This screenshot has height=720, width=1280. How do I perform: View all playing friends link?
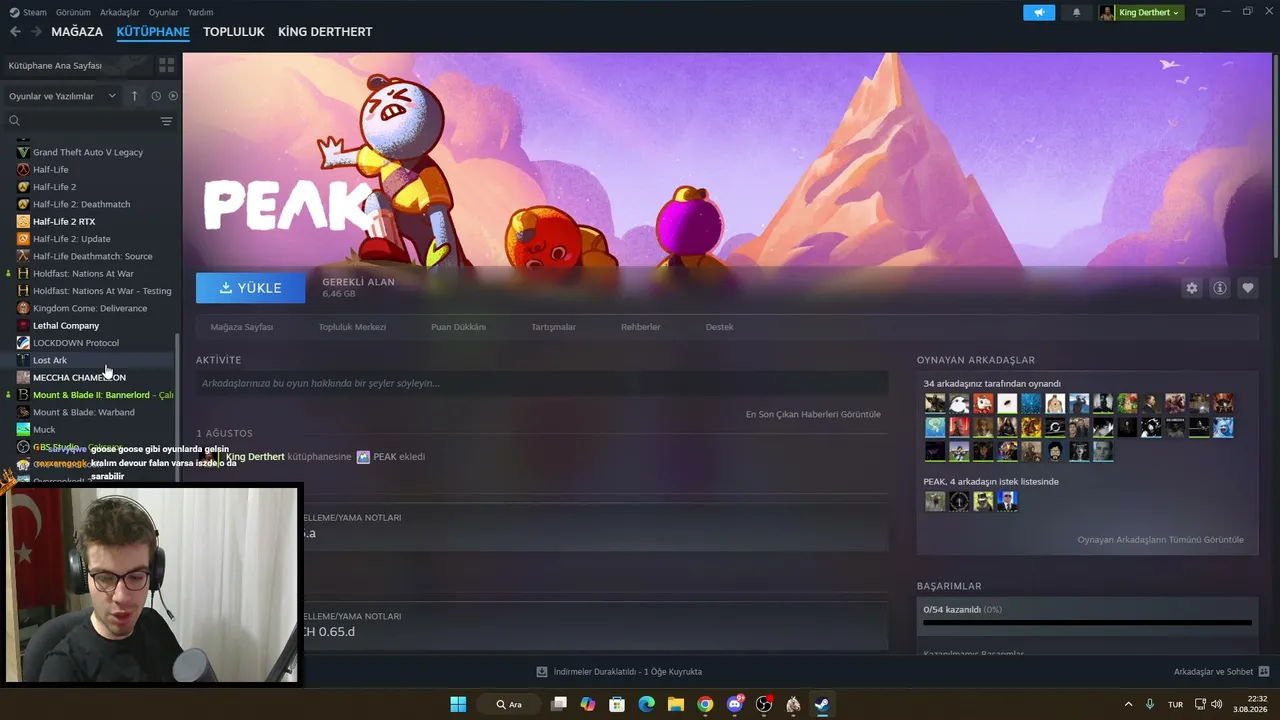coord(1160,540)
